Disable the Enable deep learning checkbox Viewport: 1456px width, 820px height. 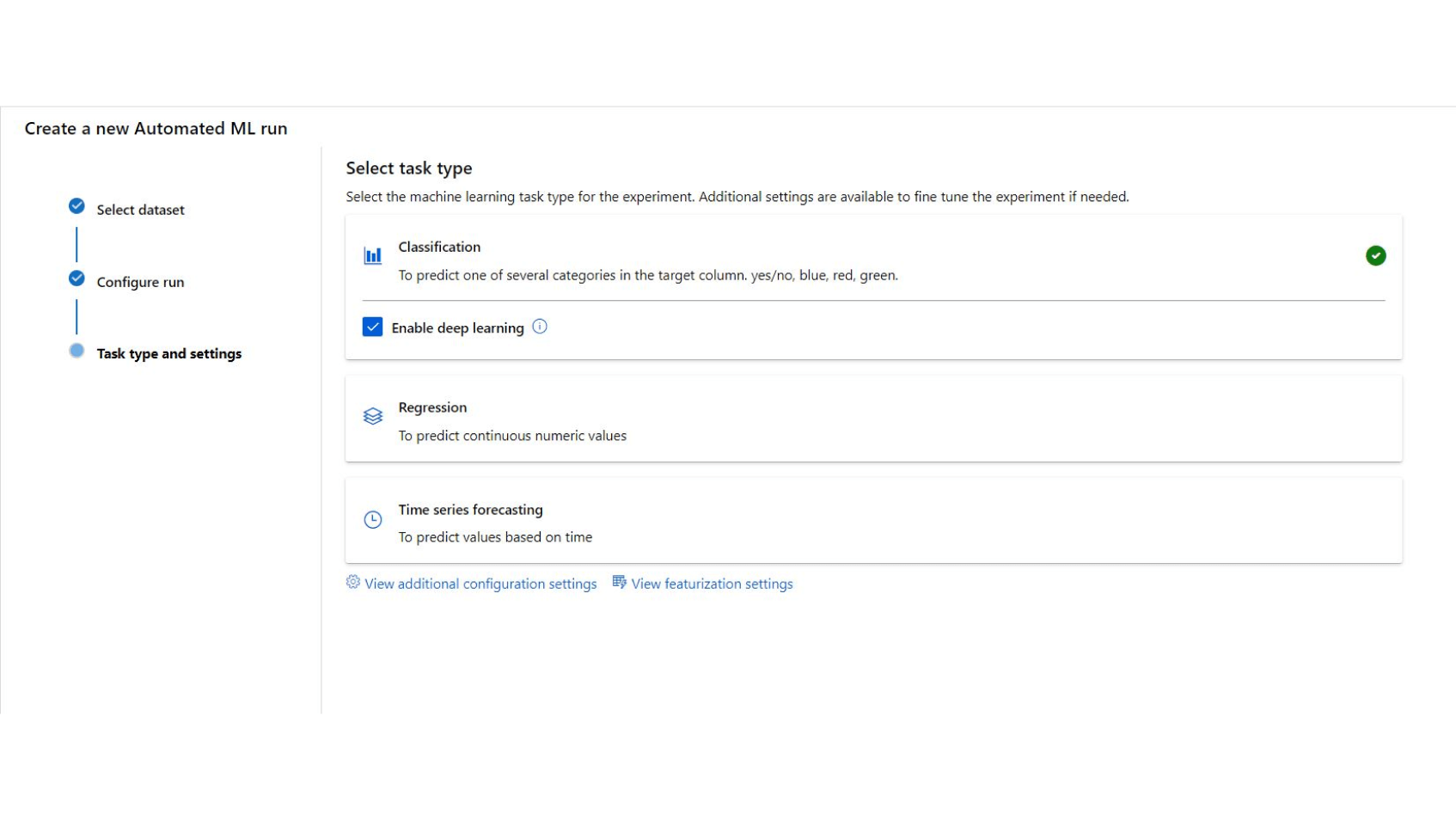[x=372, y=327]
